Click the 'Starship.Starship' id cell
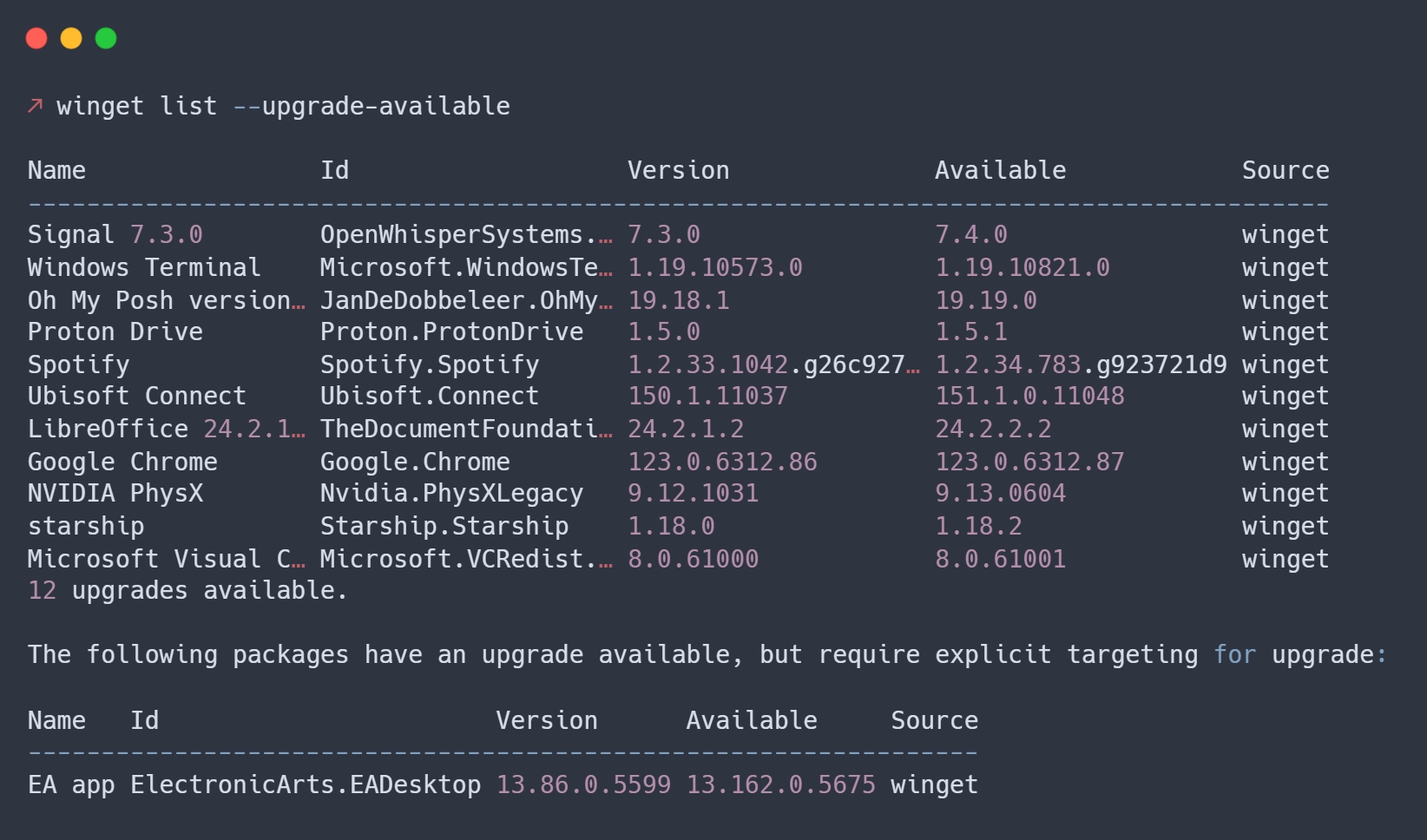Image resolution: width=1427 pixels, height=840 pixels. [444, 526]
